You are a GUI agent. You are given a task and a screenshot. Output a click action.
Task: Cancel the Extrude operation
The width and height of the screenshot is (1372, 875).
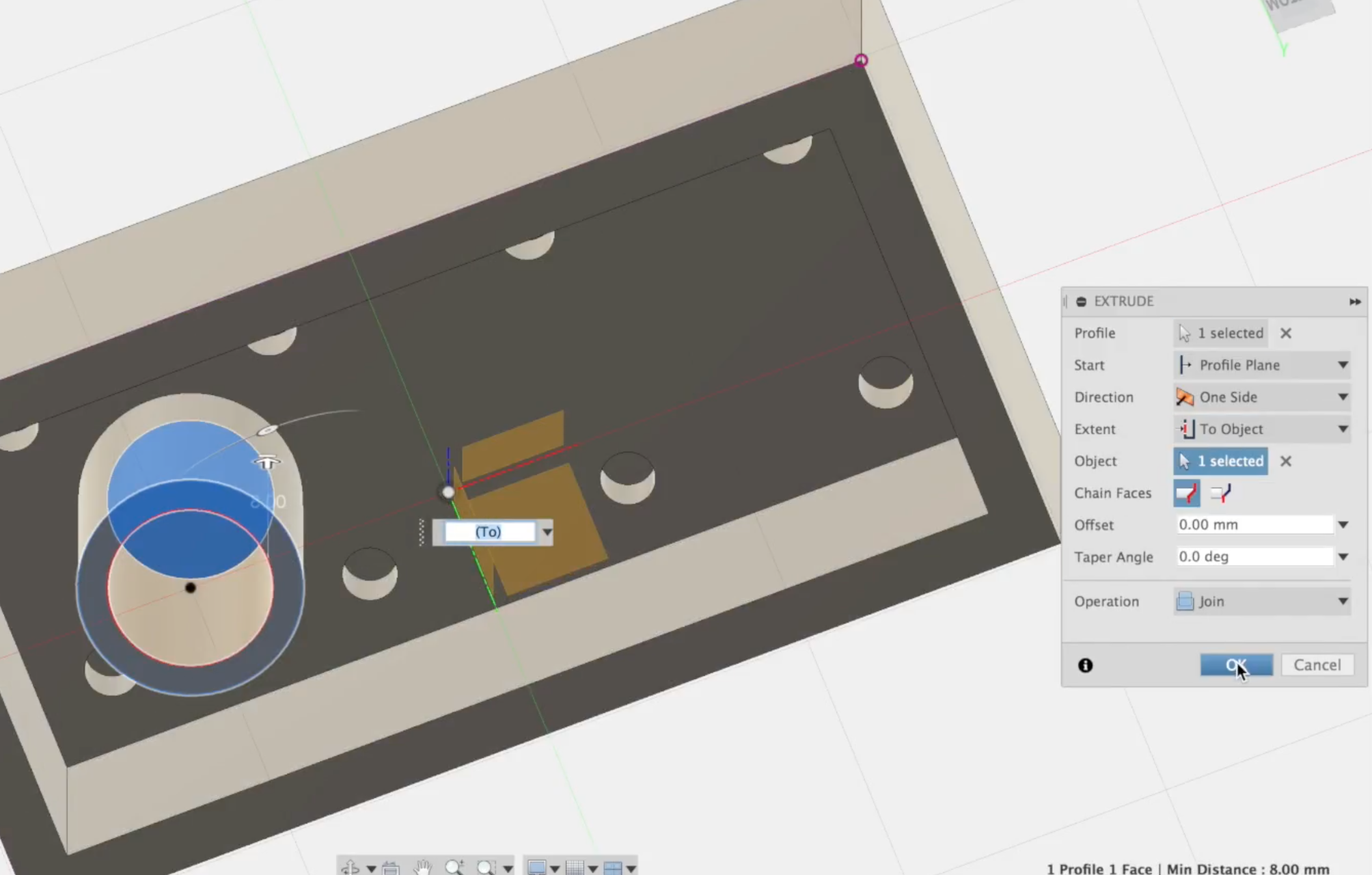[1317, 664]
